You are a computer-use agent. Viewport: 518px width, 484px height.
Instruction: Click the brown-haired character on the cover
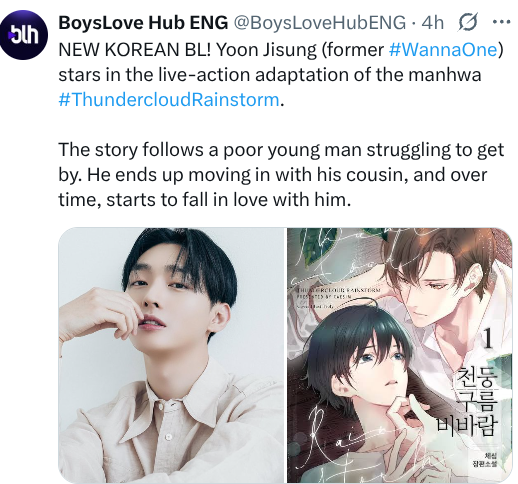(x=441, y=289)
